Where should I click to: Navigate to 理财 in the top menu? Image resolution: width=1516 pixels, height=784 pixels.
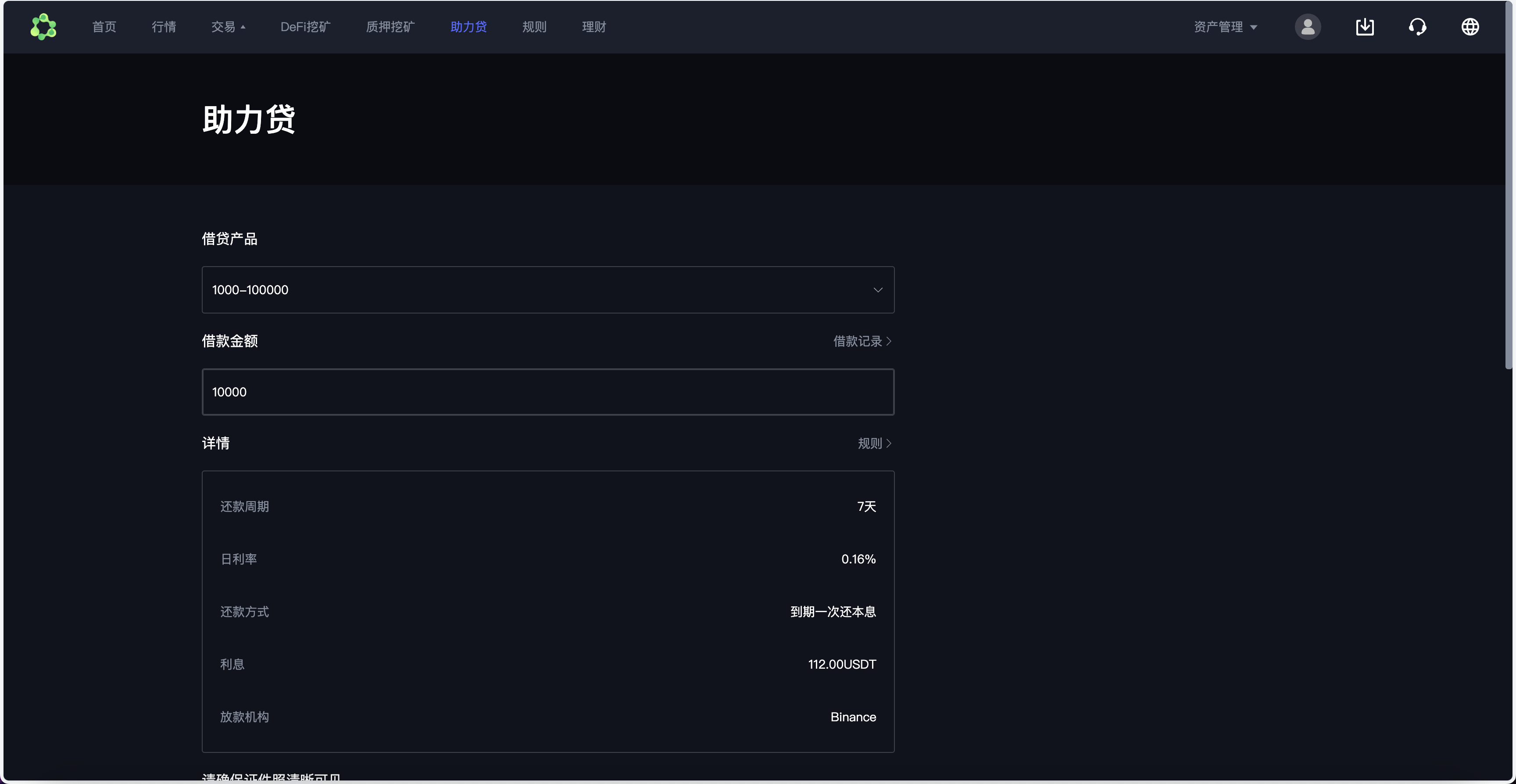[593, 26]
